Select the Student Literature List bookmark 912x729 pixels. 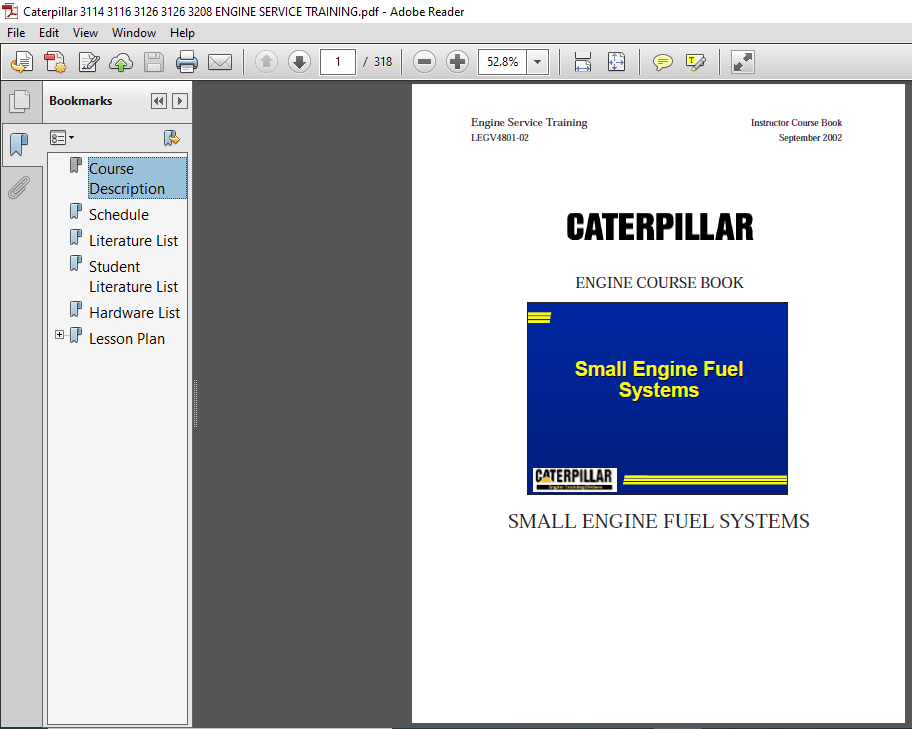point(133,276)
